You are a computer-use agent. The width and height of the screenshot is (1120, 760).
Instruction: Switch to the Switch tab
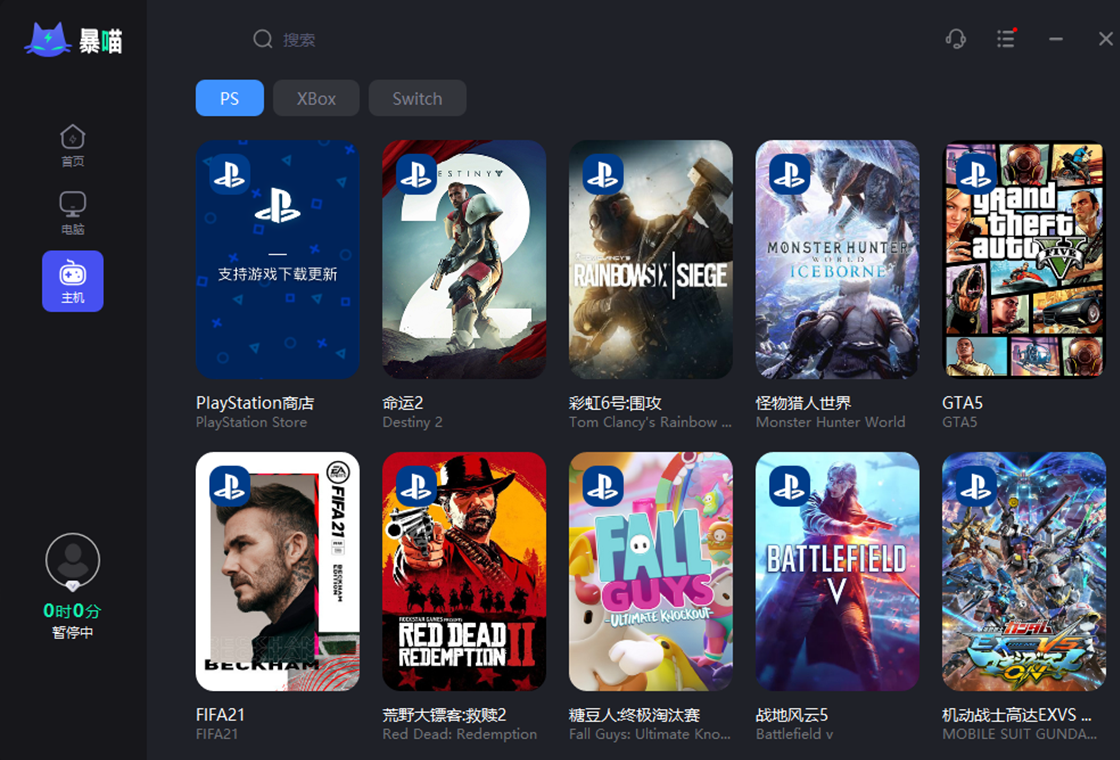(417, 98)
